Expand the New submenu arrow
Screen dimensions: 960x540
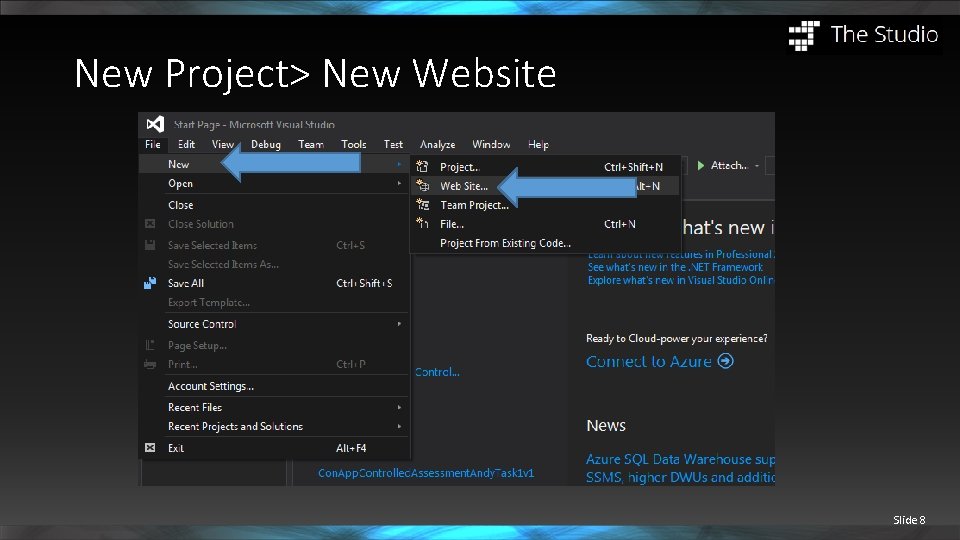tap(399, 164)
